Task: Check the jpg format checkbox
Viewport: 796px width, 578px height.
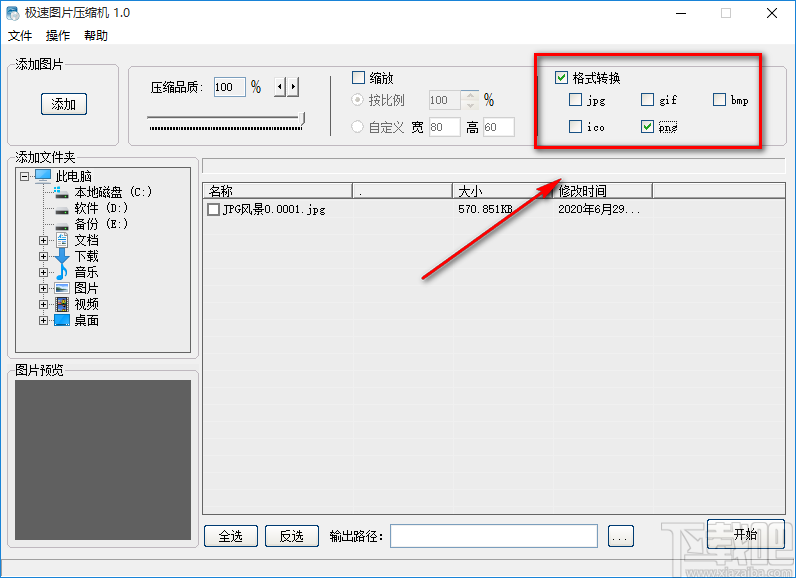Action: [x=575, y=99]
